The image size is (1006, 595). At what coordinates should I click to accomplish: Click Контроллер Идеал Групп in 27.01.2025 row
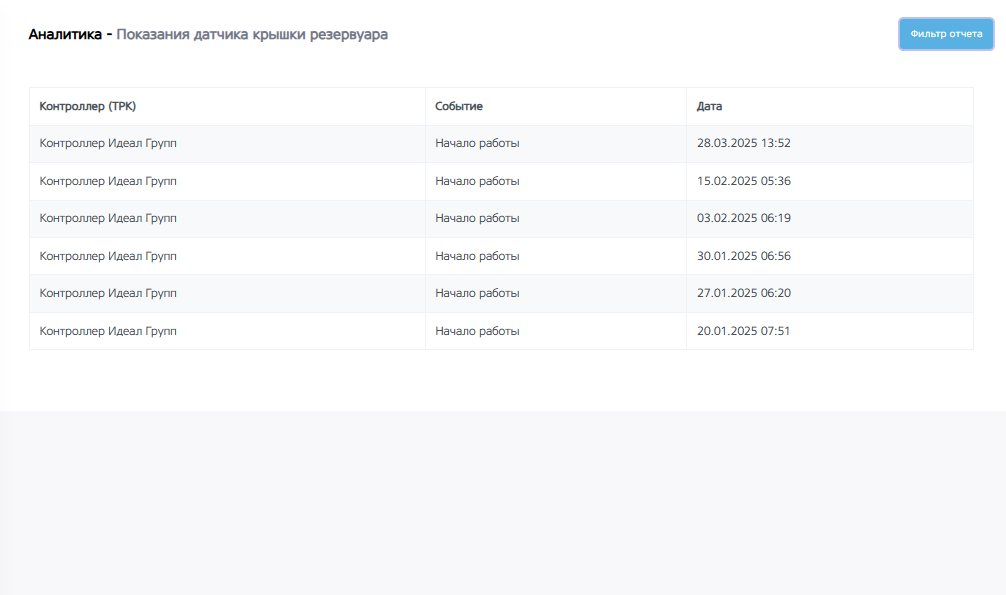click(108, 293)
